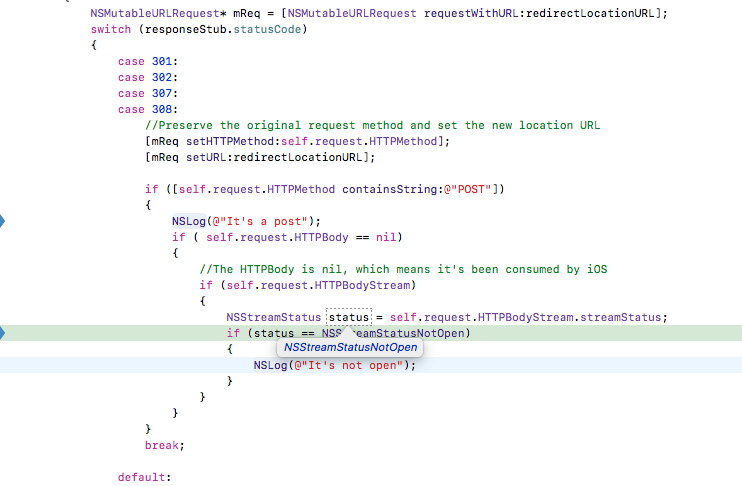Viewport: 742px width, 486px height.
Task: Click 'mReq' variable in the declaration line
Action: click(x=247, y=13)
